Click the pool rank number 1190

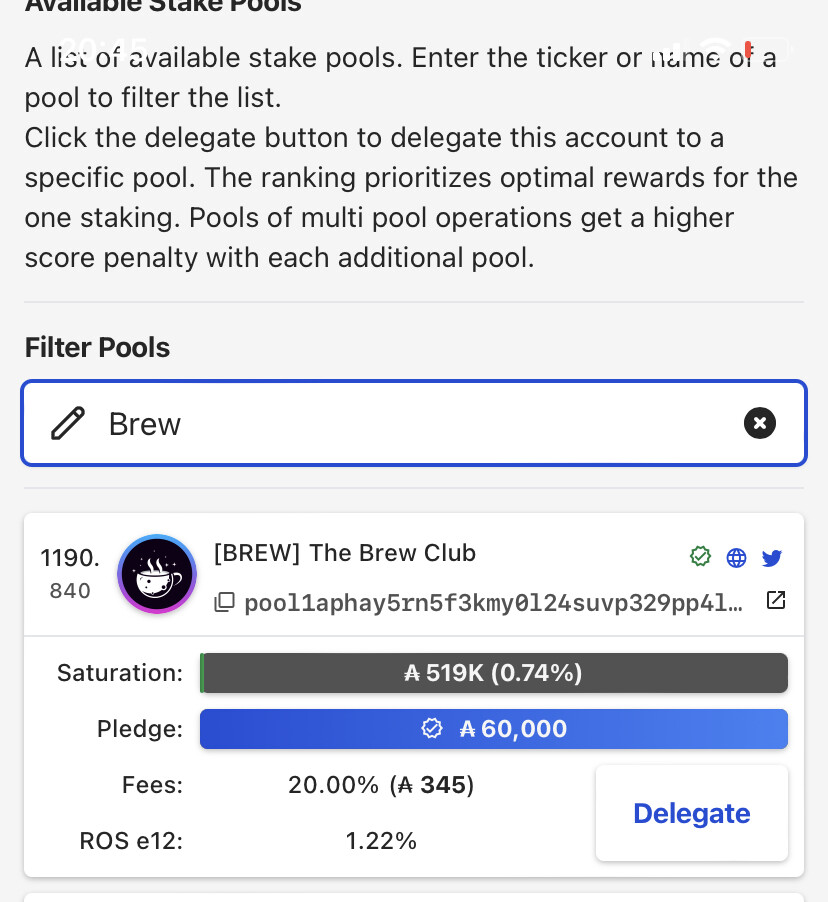(x=70, y=556)
